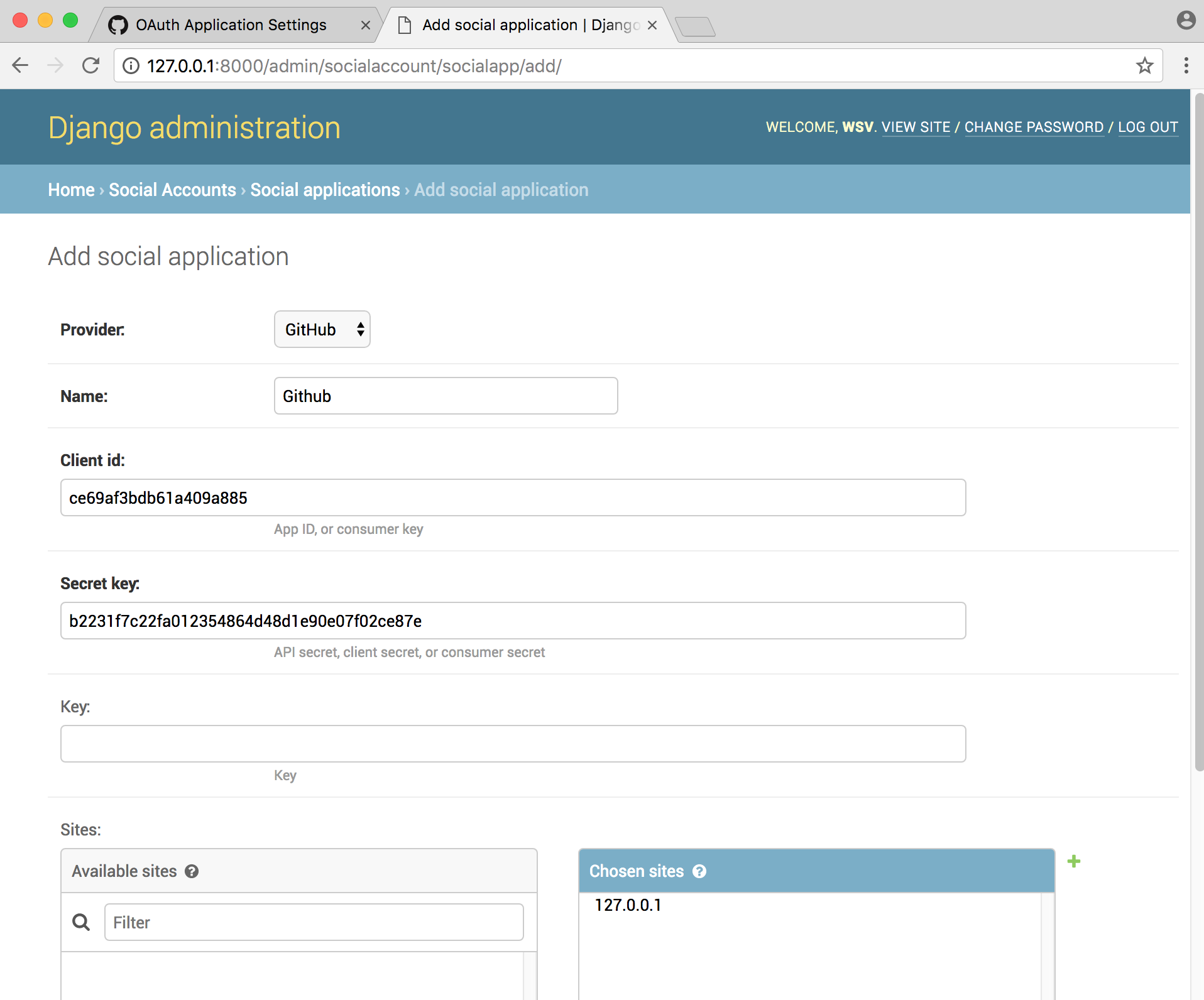Bookmark page using the star icon
Screen dimensions: 1204x1000
point(1144,65)
